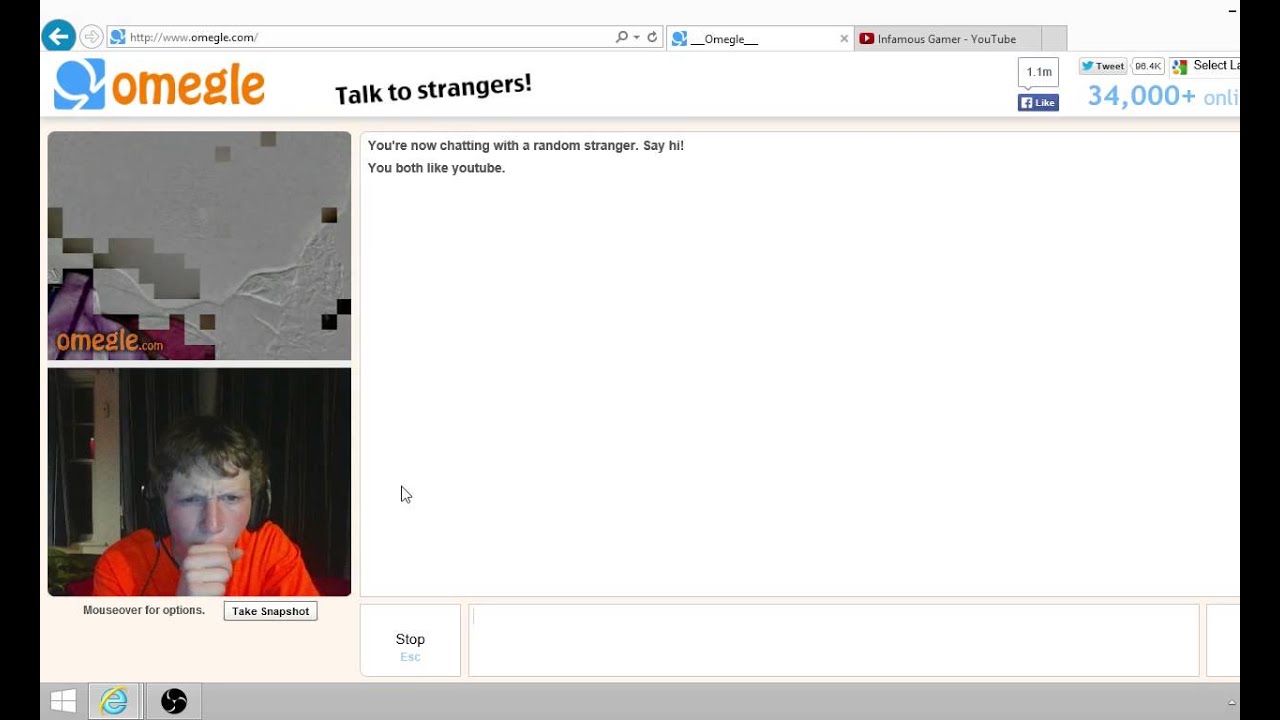Click the Omegle logo
This screenshot has height=720, width=1280.
[159, 84]
